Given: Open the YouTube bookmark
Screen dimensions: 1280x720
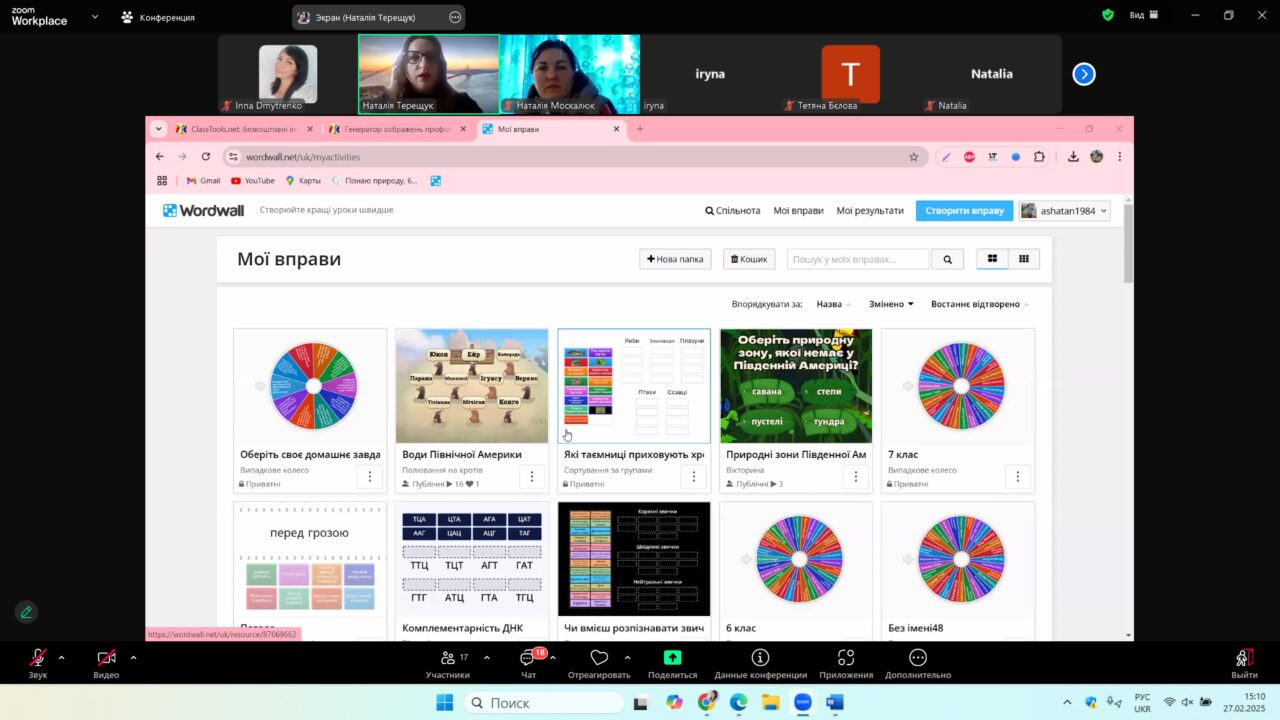Looking at the screenshot, I should [252, 181].
